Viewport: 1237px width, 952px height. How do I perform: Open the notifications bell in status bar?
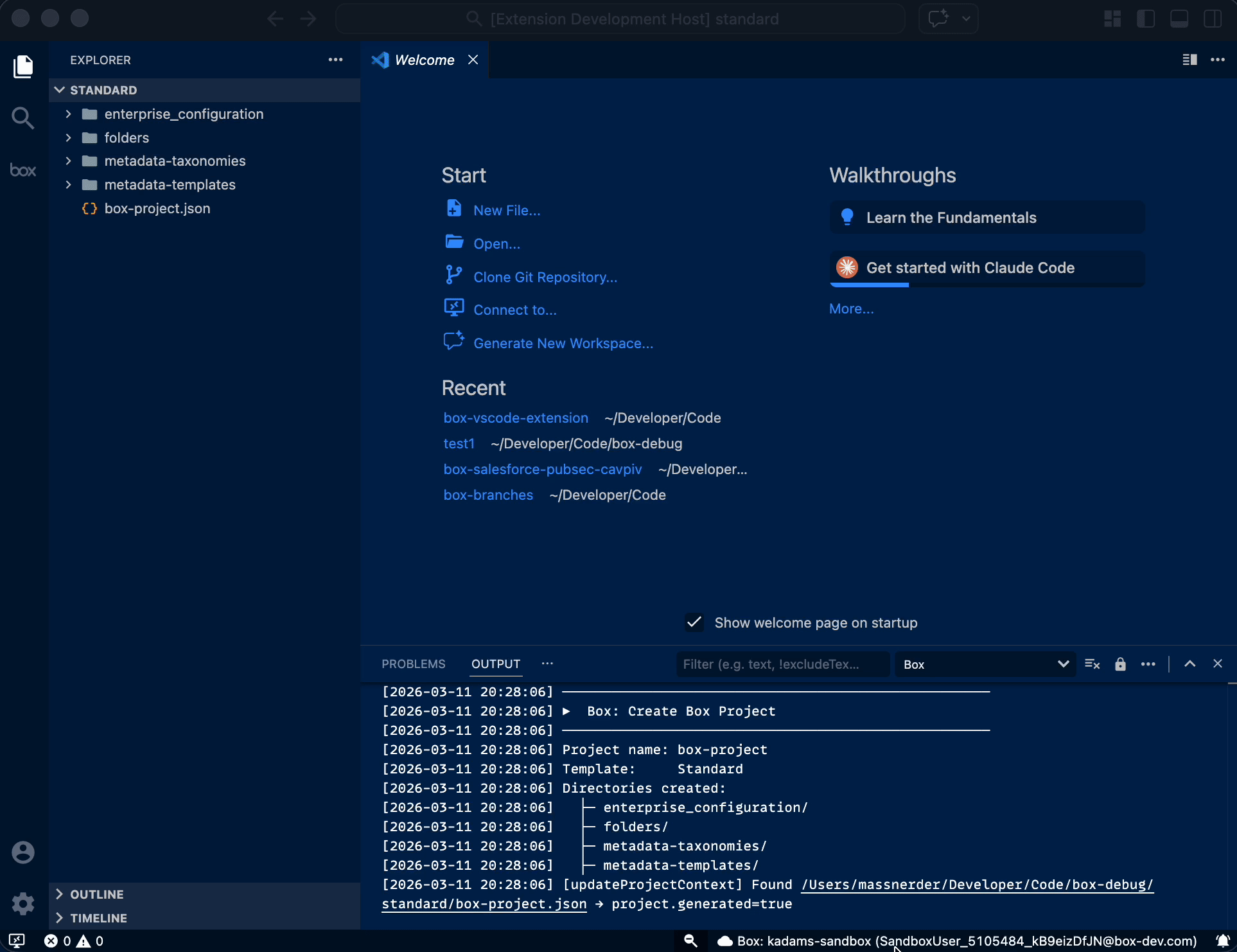1222,941
